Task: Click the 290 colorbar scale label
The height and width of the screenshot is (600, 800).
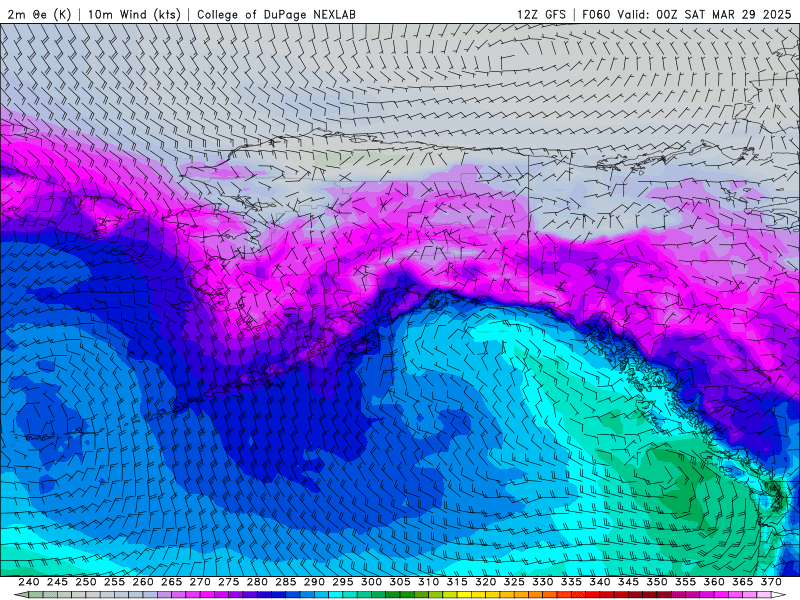Action: coord(314,582)
